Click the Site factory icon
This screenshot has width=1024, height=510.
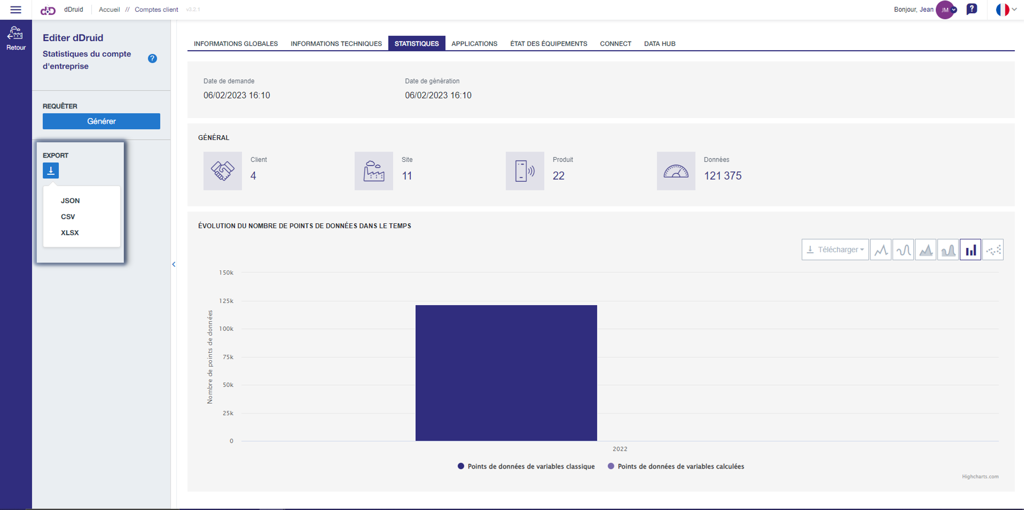[374, 171]
